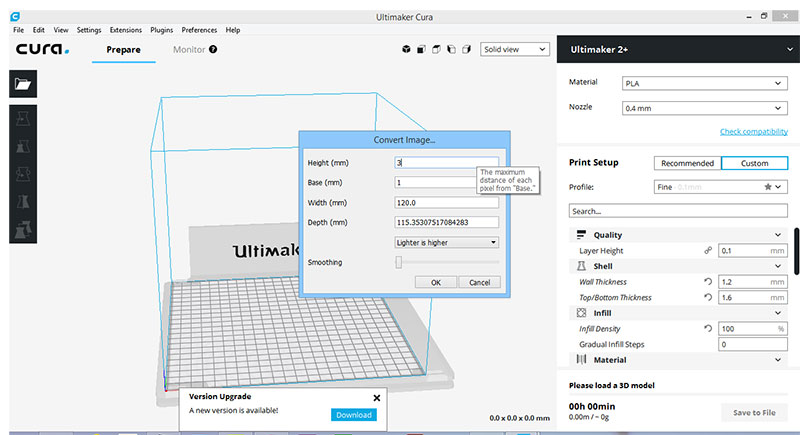Image resolution: width=800 pixels, height=435 pixels.
Task: Click the Gradual Infill Steps value field
Action: [x=753, y=344]
